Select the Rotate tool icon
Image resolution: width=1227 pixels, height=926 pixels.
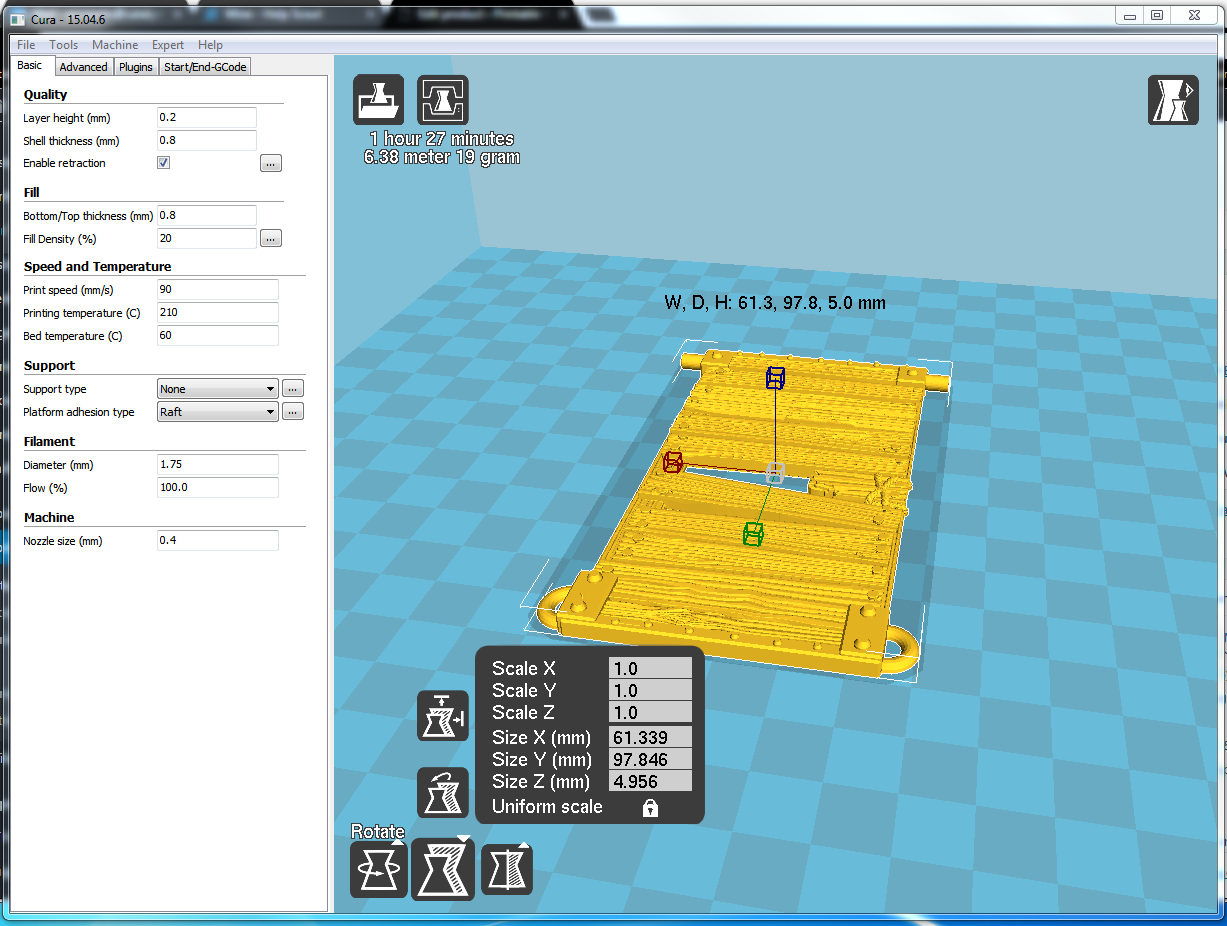378,869
